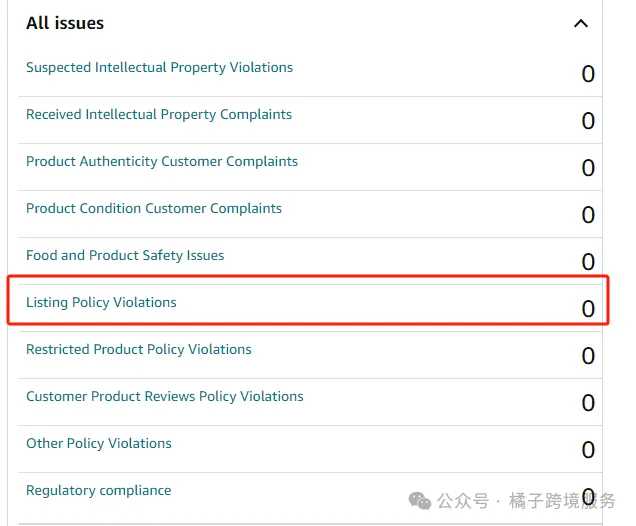This screenshot has width=636, height=526.
Task: Open Customer Product Reviews Policy Violations
Action: point(165,397)
